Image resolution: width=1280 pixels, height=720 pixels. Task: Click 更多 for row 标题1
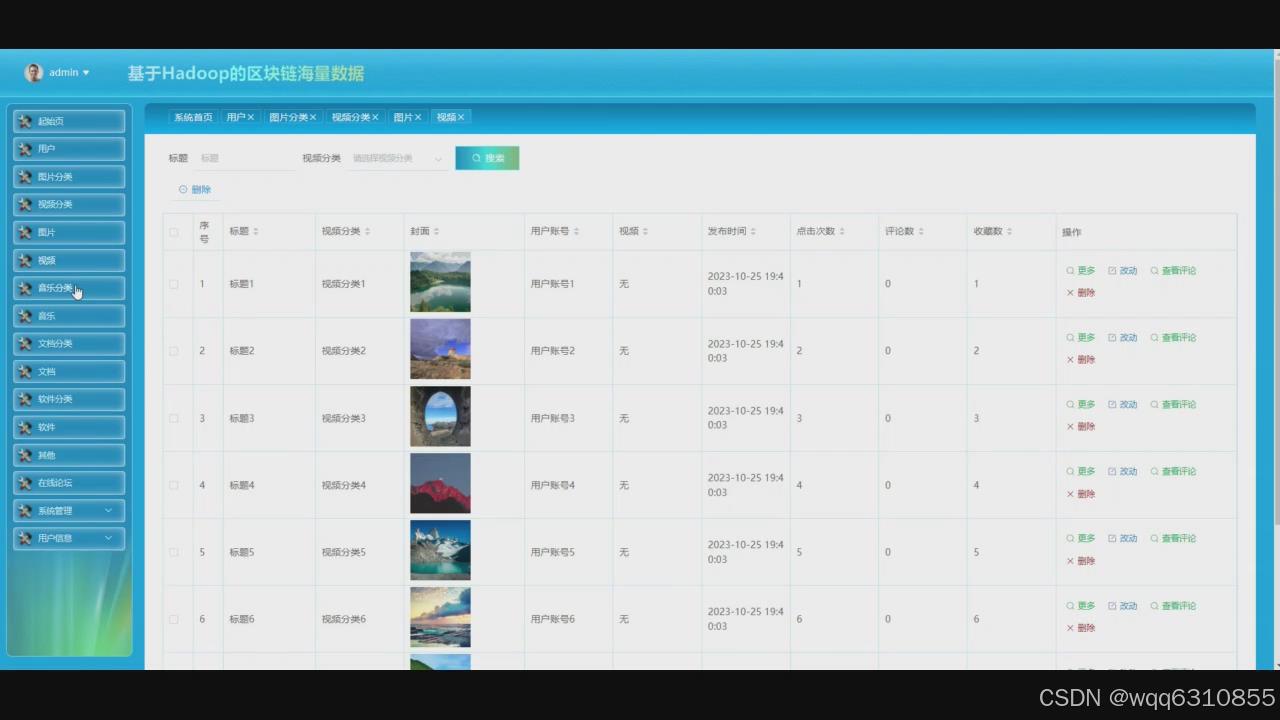1081,271
